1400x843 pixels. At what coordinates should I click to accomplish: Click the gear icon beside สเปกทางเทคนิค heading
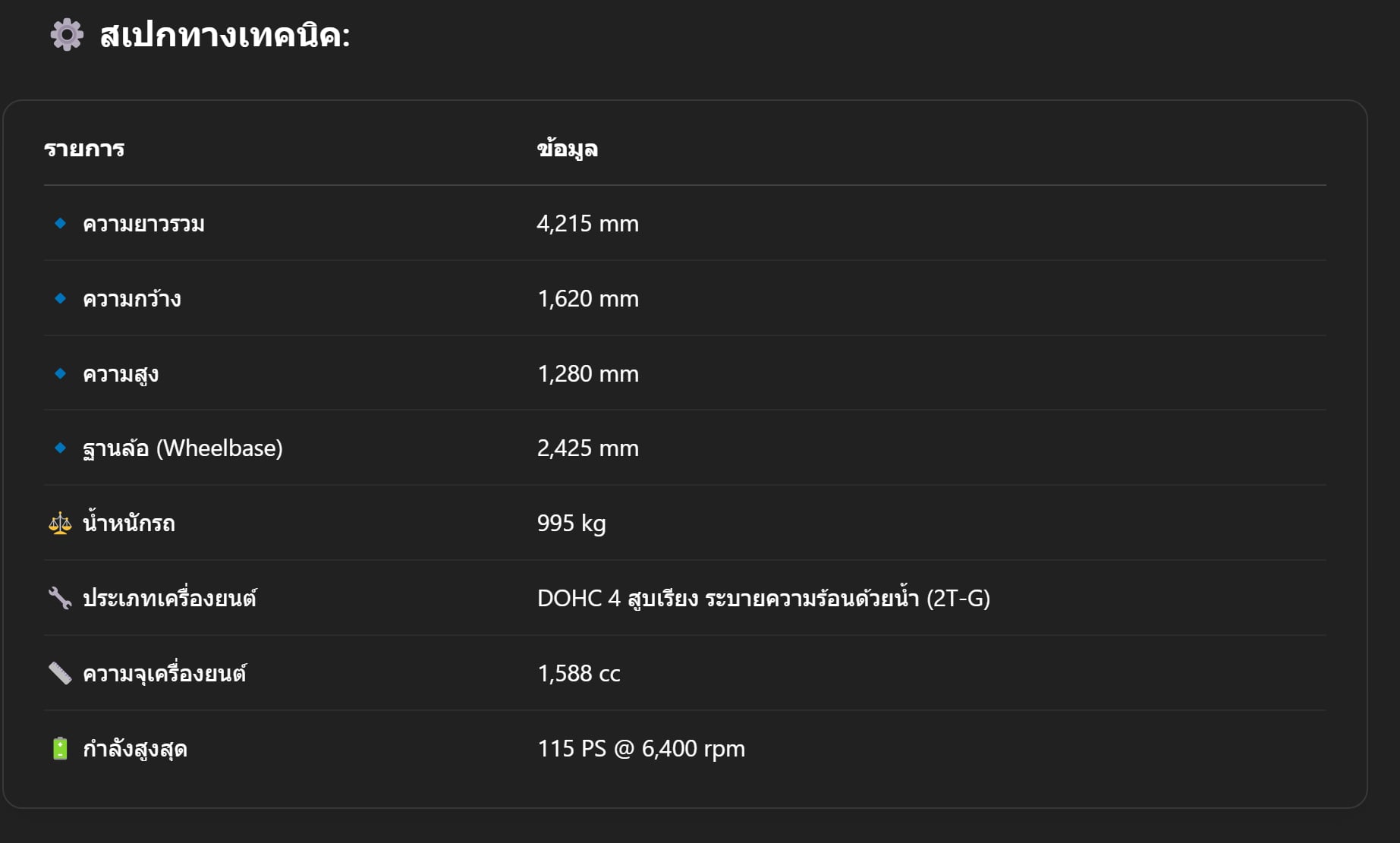click(67, 35)
